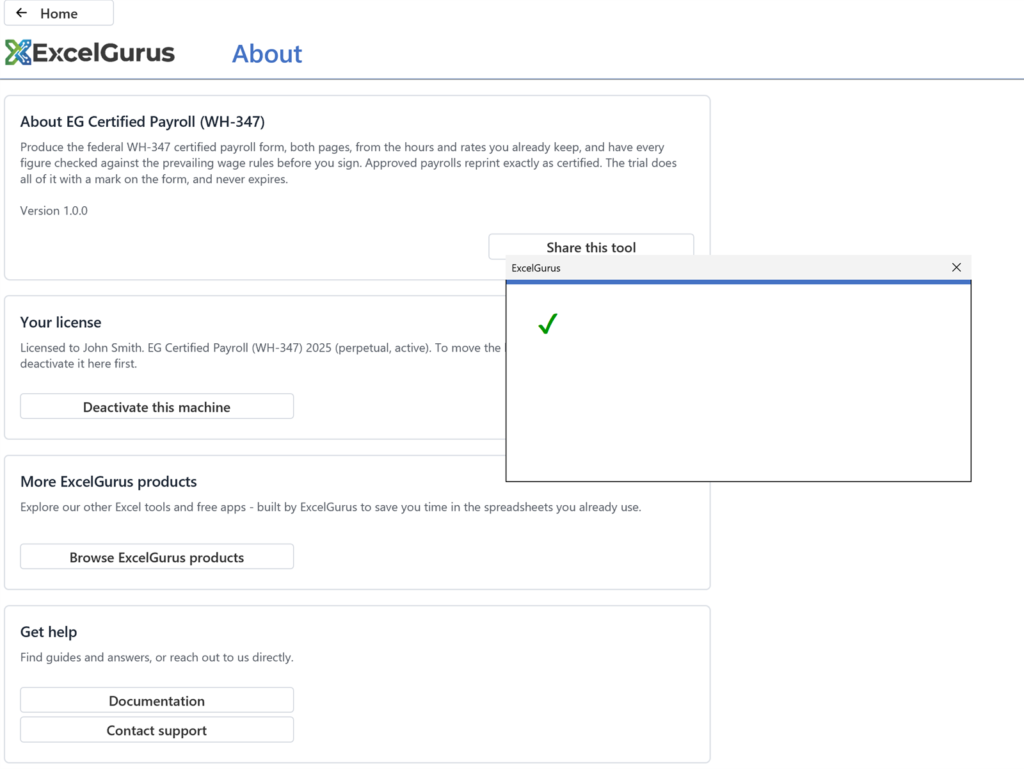Click the More ExcelGurus products heading
The image size is (1024, 769).
[108, 482]
